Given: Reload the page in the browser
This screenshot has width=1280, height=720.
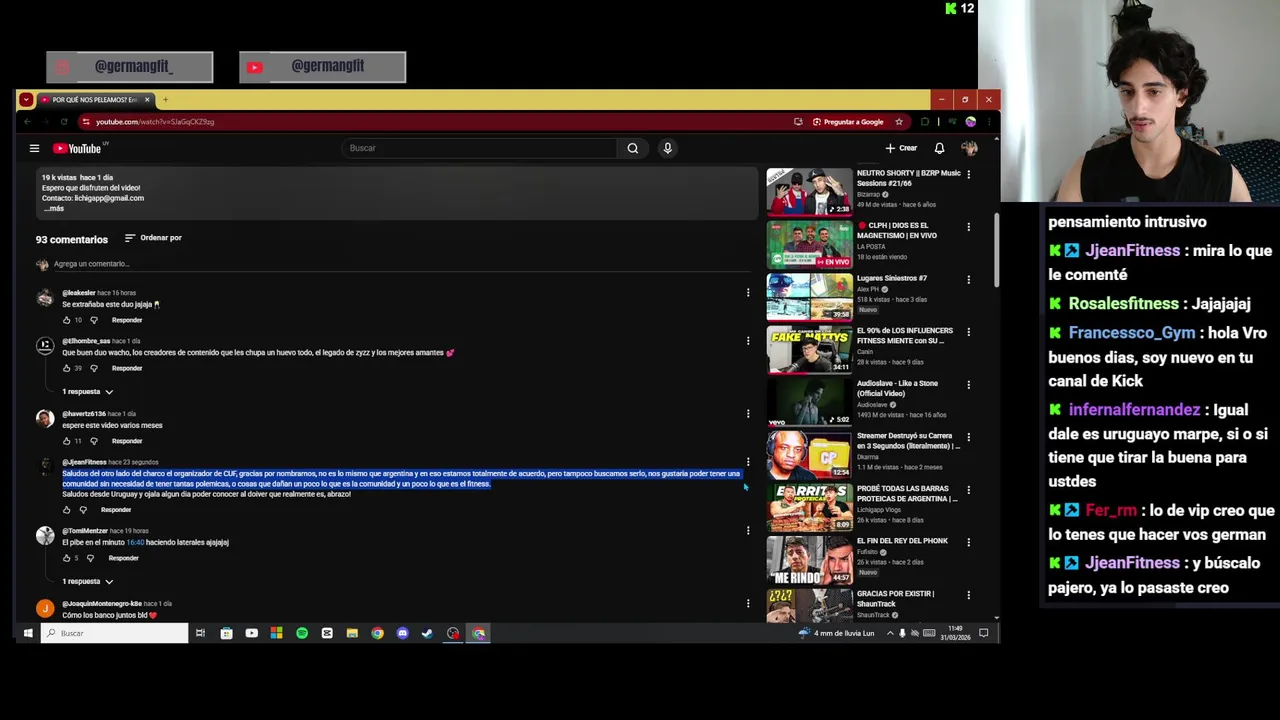Looking at the screenshot, I should (63, 122).
